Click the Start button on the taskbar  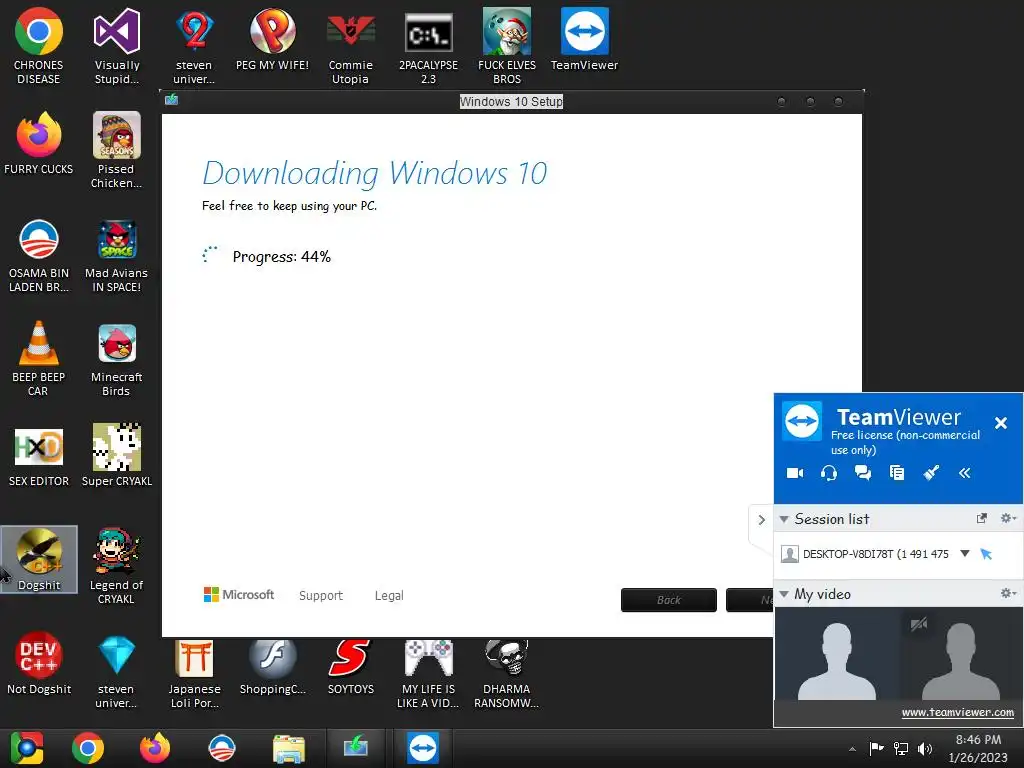[27, 748]
